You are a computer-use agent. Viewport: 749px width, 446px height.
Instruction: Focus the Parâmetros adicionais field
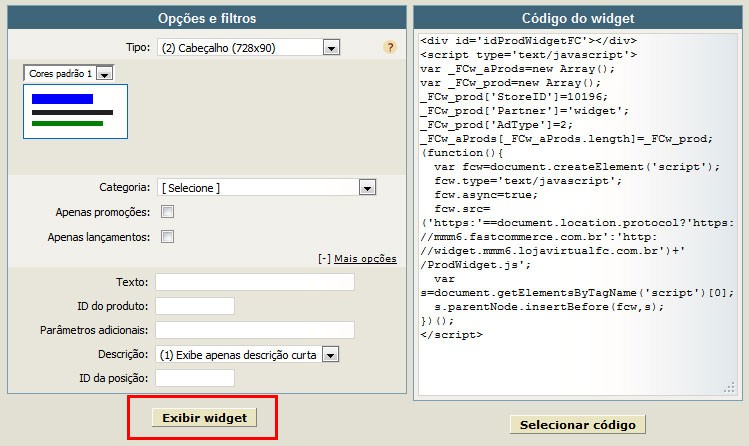click(255, 329)
